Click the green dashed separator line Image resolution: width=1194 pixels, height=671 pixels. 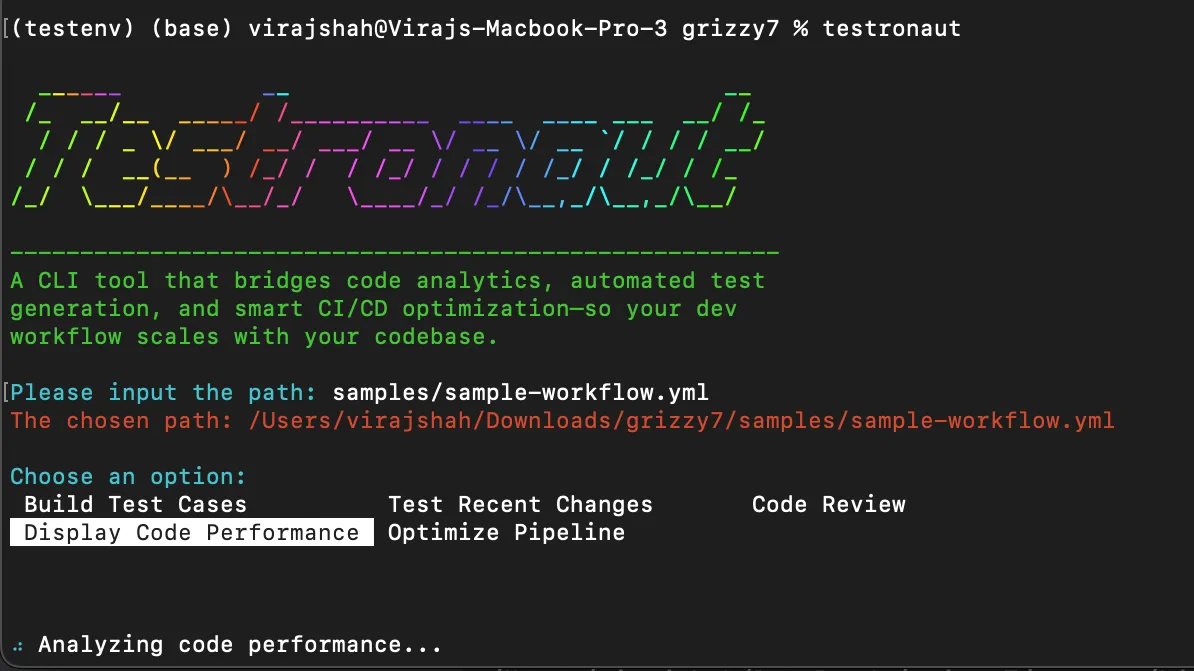(x=394, y=251)
